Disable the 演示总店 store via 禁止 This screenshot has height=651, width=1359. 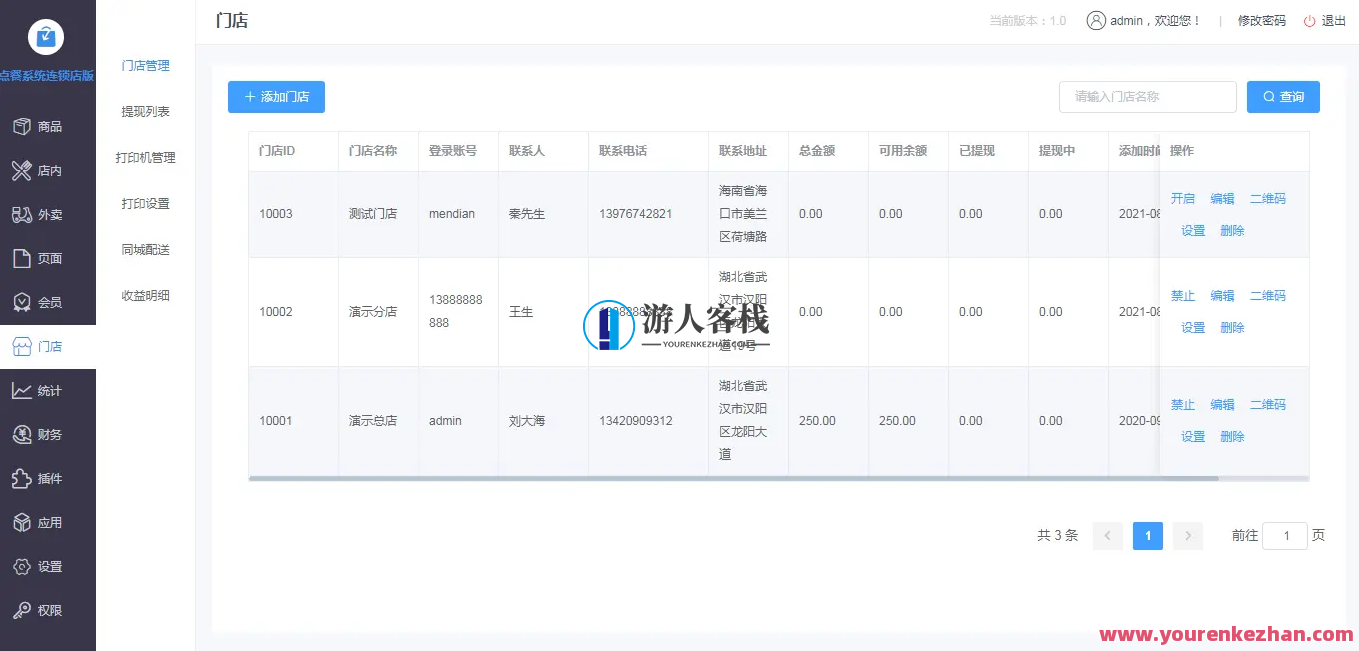pos(1182,404)
